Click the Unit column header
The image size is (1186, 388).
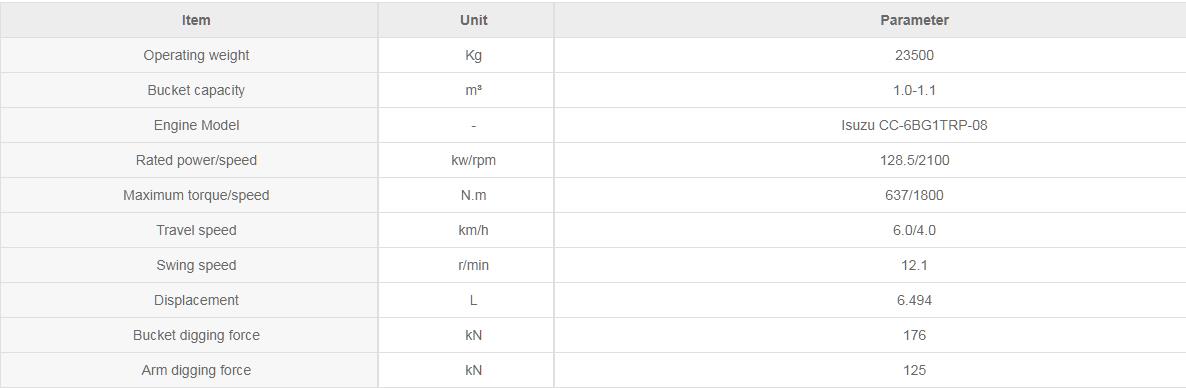coord(473,20)
